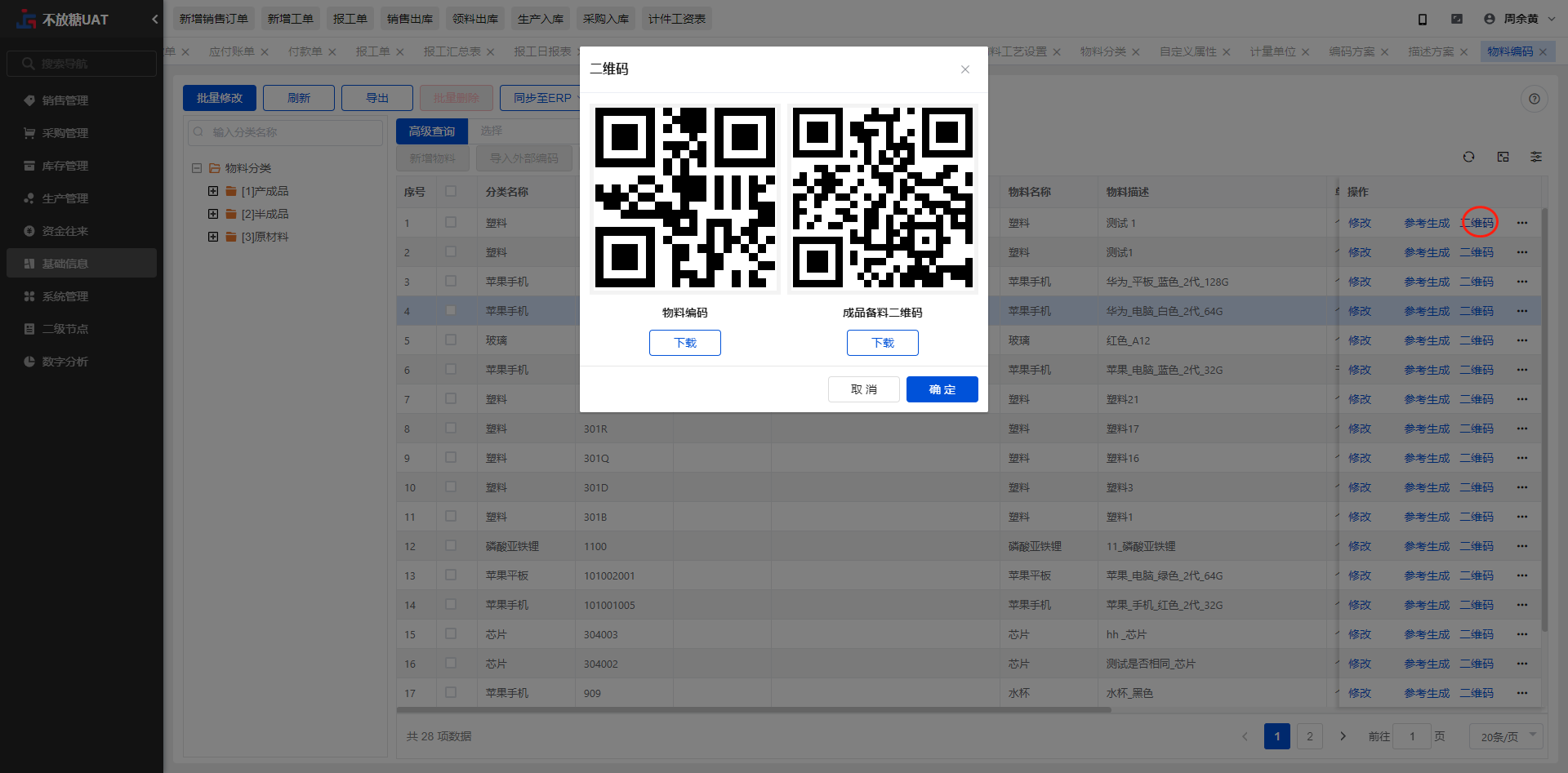Open 二级节点 in the sidebar

(82, 329)
